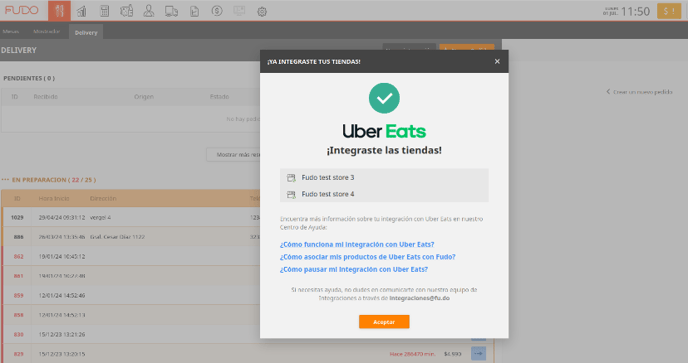The height and width of the screenshot is (363, 688).
Task: Switch to the Mostrador tab
Action: (47, 32)
